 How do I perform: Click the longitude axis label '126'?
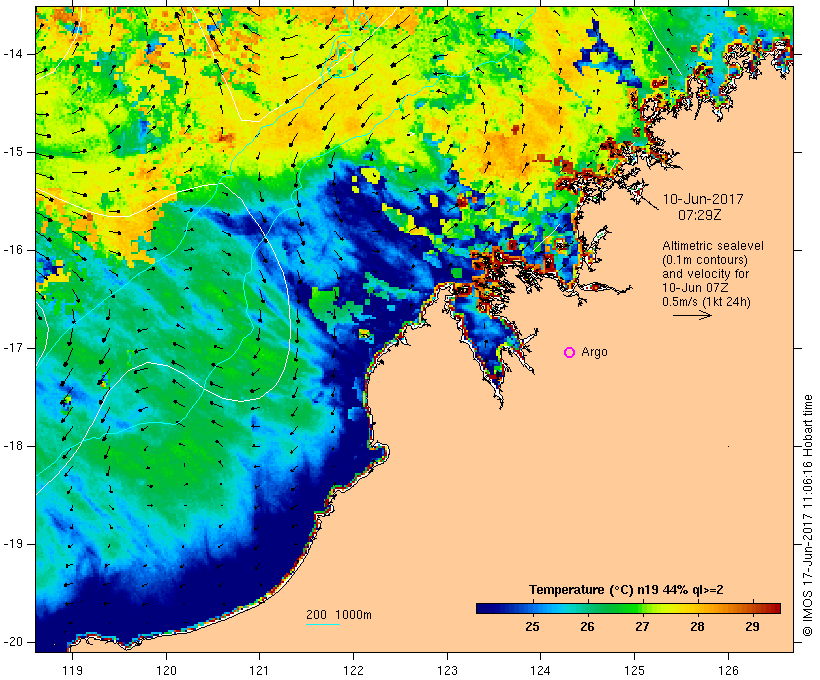(728, 671)
